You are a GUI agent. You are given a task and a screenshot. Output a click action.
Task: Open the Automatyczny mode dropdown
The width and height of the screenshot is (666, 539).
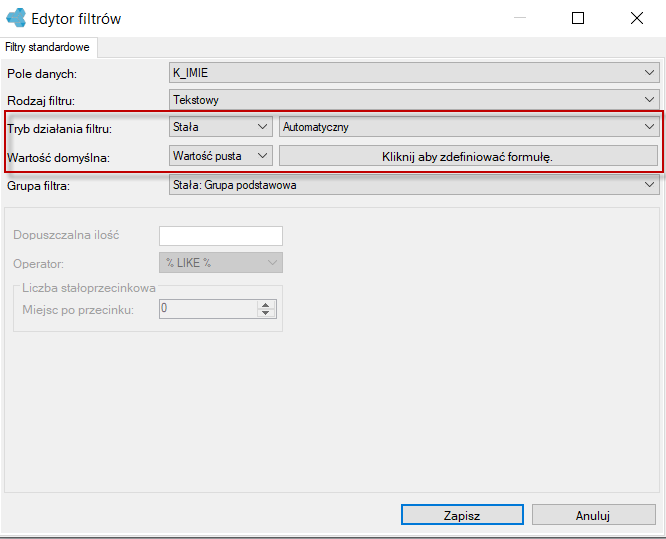point(469,127)
